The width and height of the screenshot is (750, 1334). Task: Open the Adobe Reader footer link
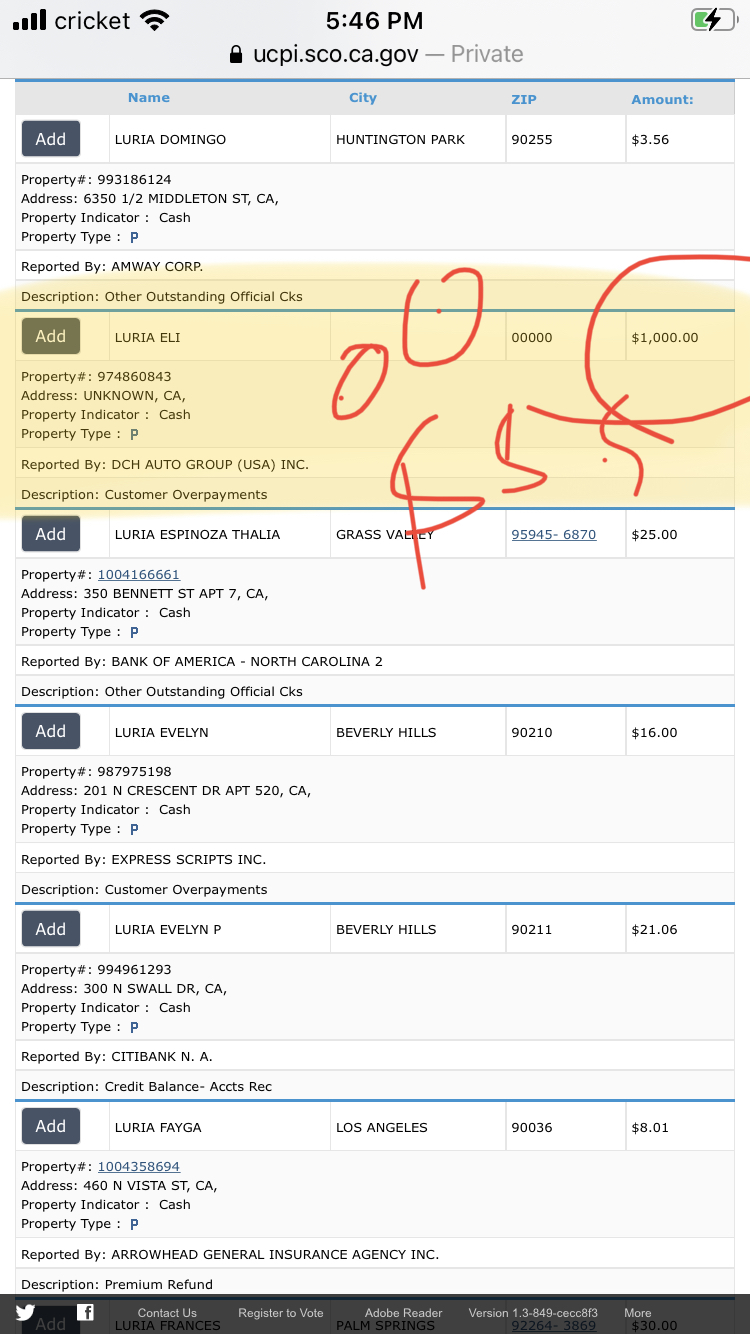(404, 1313)
